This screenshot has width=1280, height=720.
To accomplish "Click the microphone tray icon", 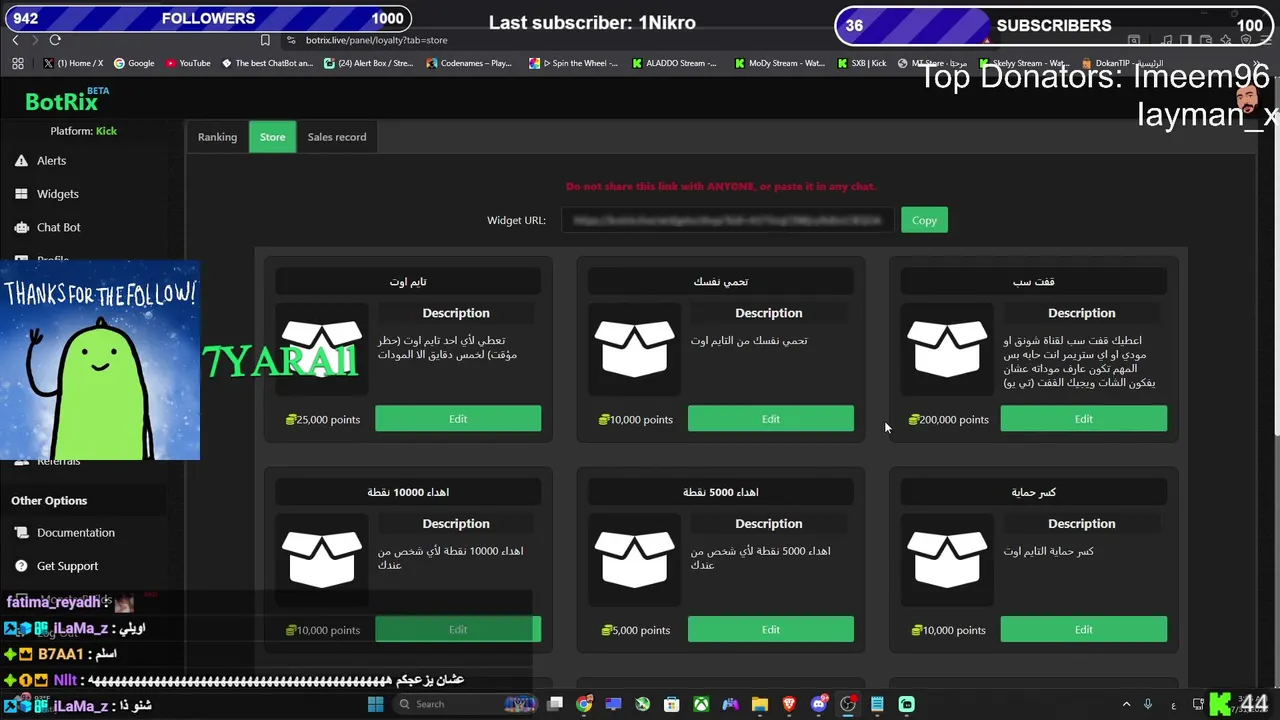I will (x=1148, y=704).
